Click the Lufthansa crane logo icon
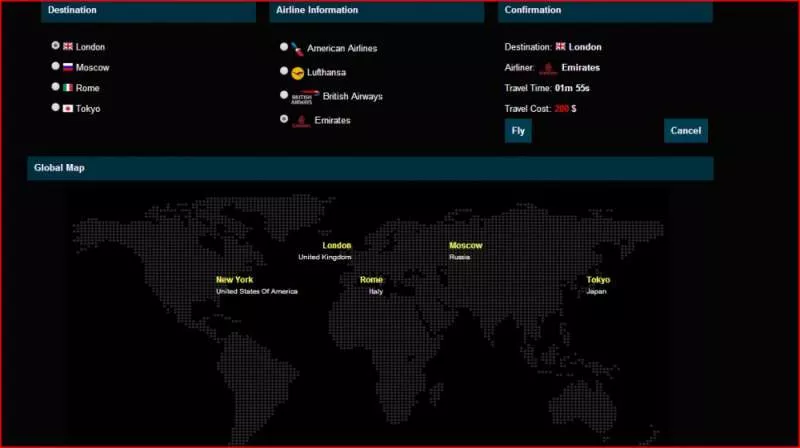This screenshot has height=448, width=800. pos(298,72)
